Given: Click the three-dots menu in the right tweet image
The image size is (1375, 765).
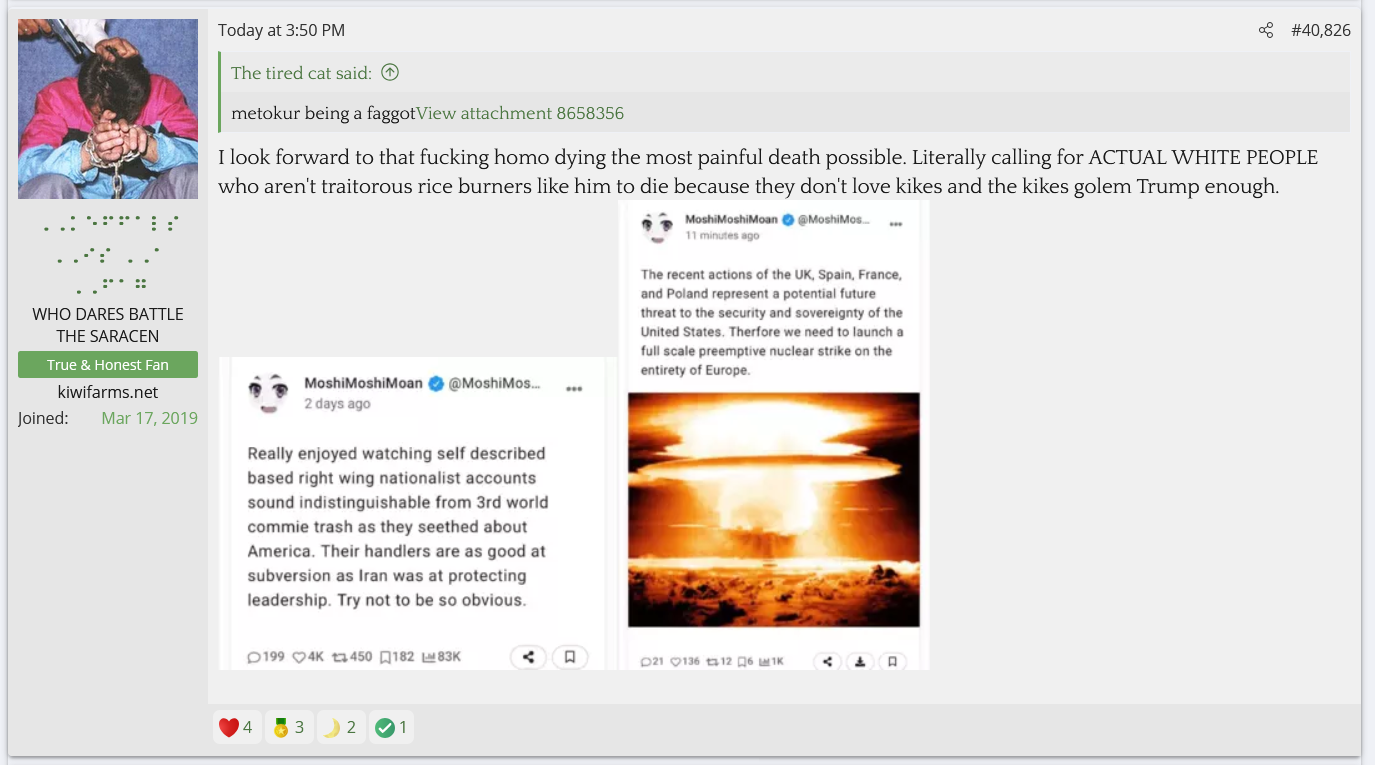Looking at the screenshot, I should point(895,225).
